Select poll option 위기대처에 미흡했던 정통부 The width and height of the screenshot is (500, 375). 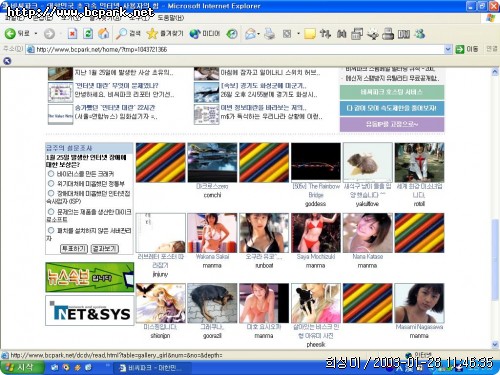pyautogui.click(x=51, y=183)
